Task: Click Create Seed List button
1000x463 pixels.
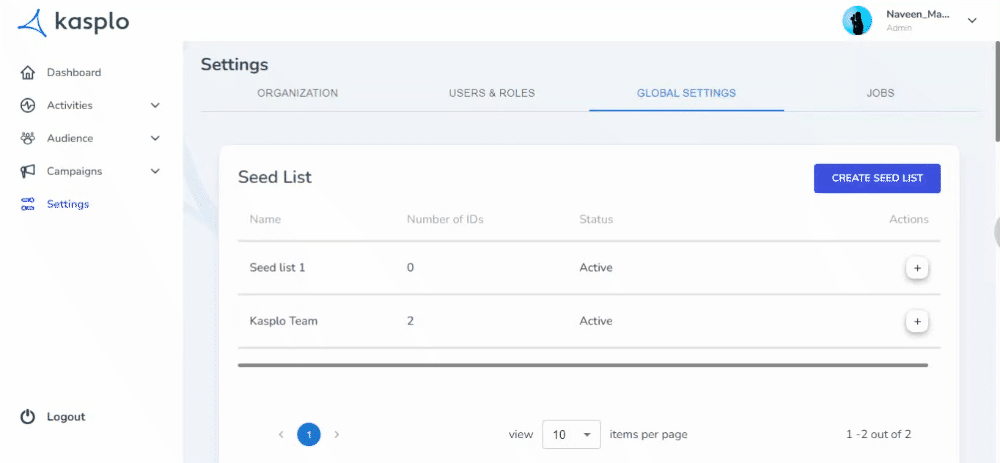Action: [877, 179]
